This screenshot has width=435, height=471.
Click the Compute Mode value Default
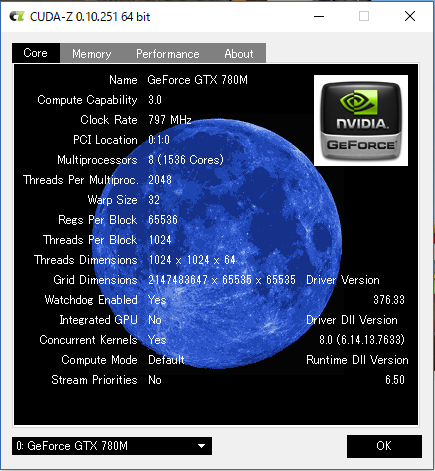166,360
